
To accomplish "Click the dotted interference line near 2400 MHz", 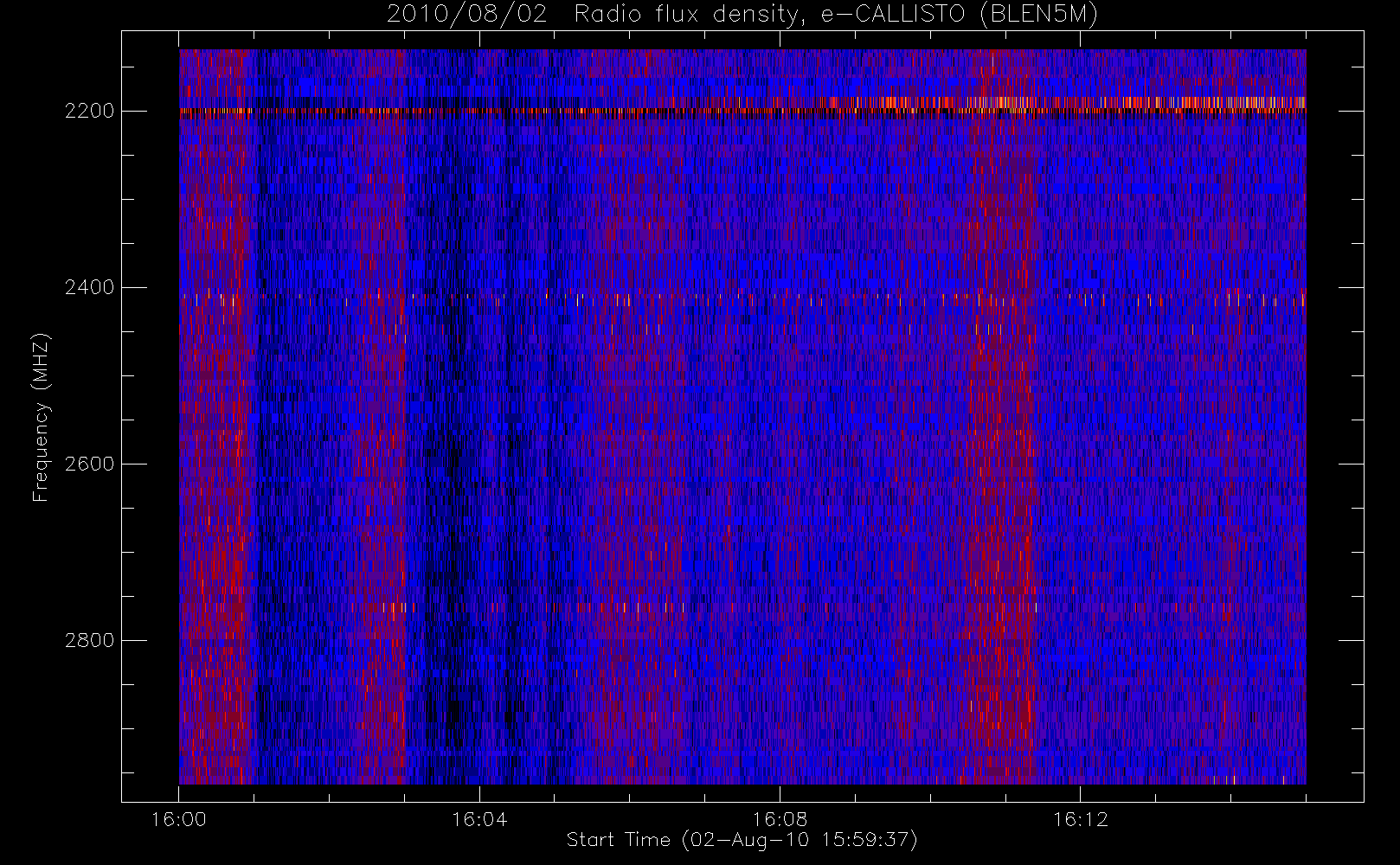I will pyautogui.click(x=742, y=298).
